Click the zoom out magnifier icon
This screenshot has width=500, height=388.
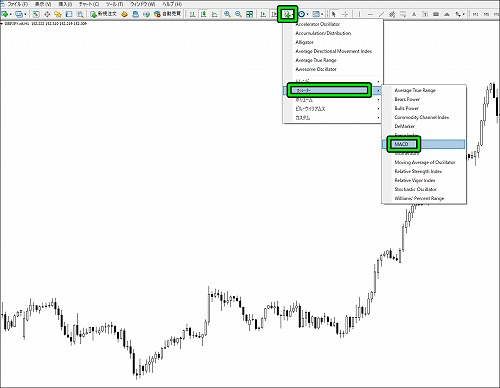click(x=238, y=14)
